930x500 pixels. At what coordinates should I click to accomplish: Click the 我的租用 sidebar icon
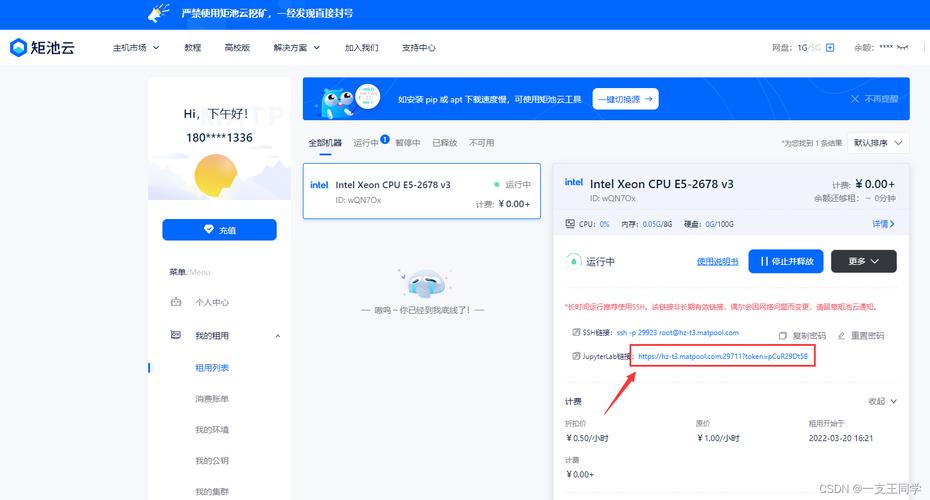point(176,335)
